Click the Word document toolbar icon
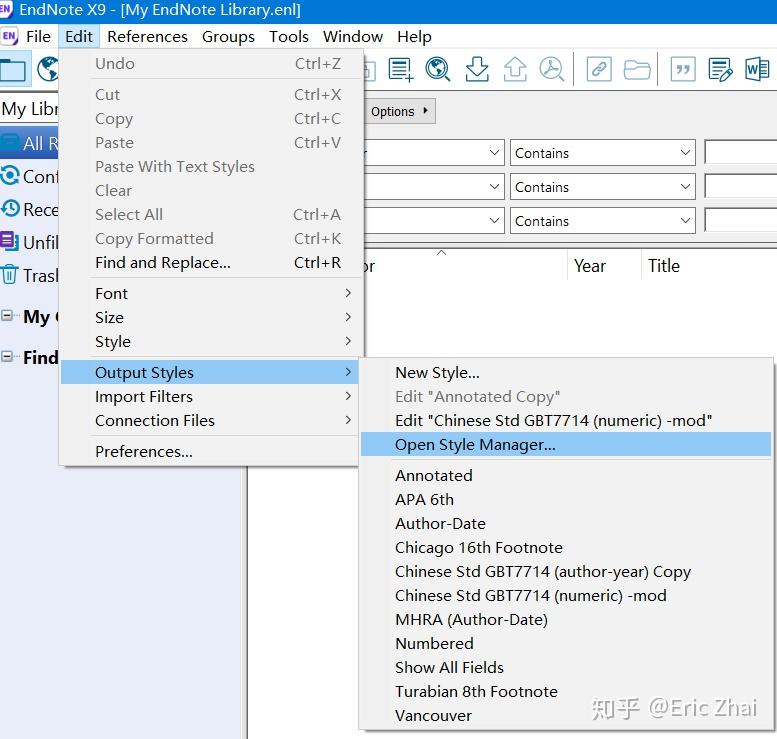This screenshot has height=739, width=777. [x=757, y=69]
